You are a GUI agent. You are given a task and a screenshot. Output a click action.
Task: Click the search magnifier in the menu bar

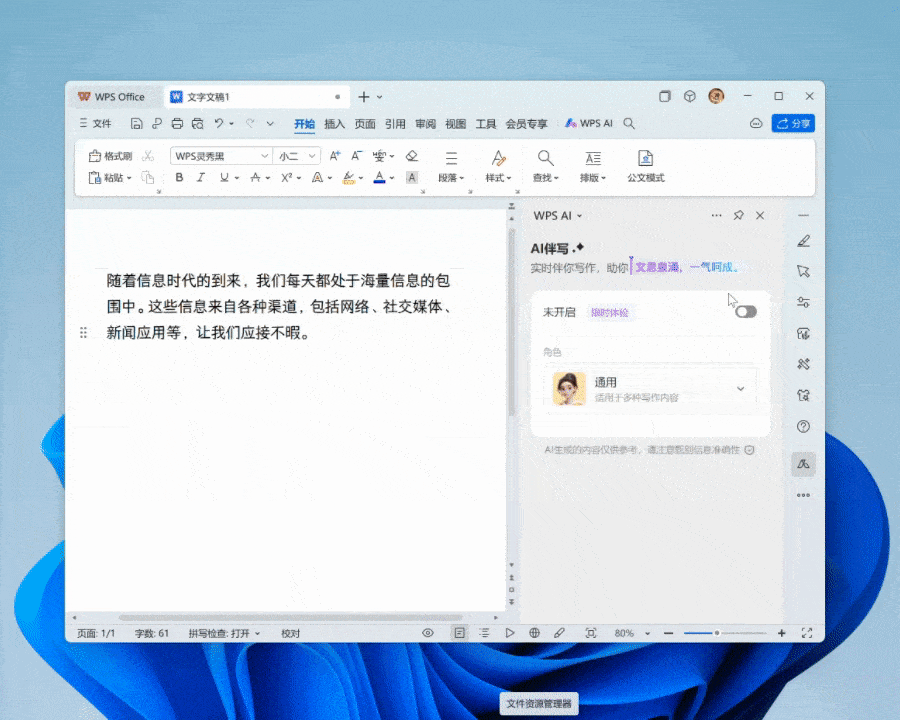point(629,123)
